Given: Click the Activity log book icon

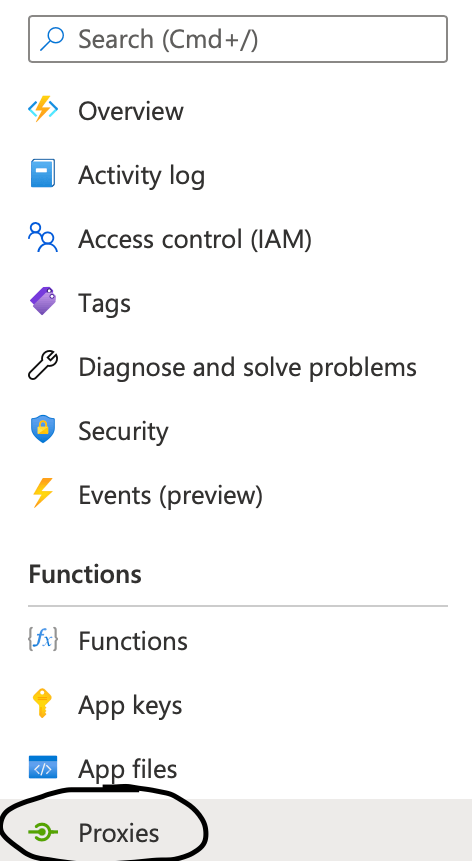Looking at the screenshot, I should pos(43,174).
